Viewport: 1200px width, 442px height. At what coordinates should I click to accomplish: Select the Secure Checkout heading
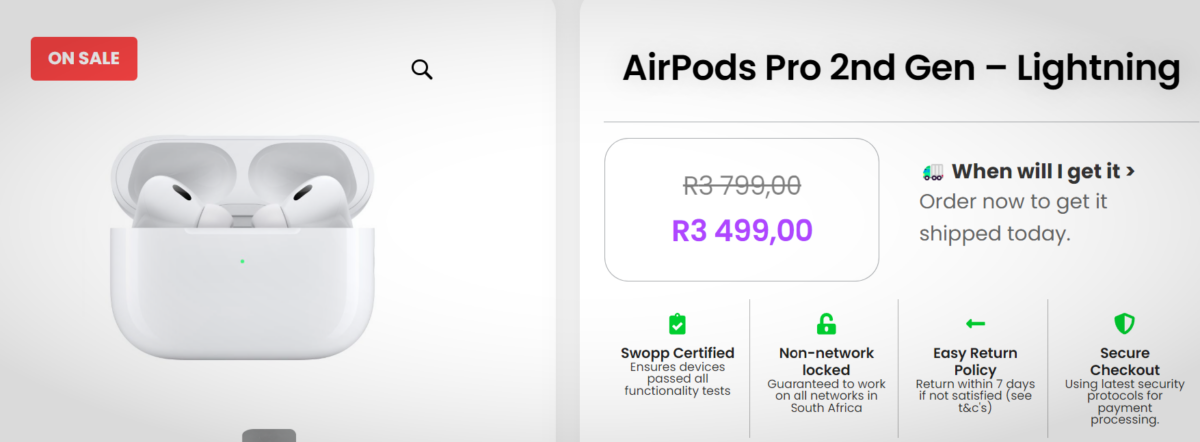click(x=1125, y=361)
